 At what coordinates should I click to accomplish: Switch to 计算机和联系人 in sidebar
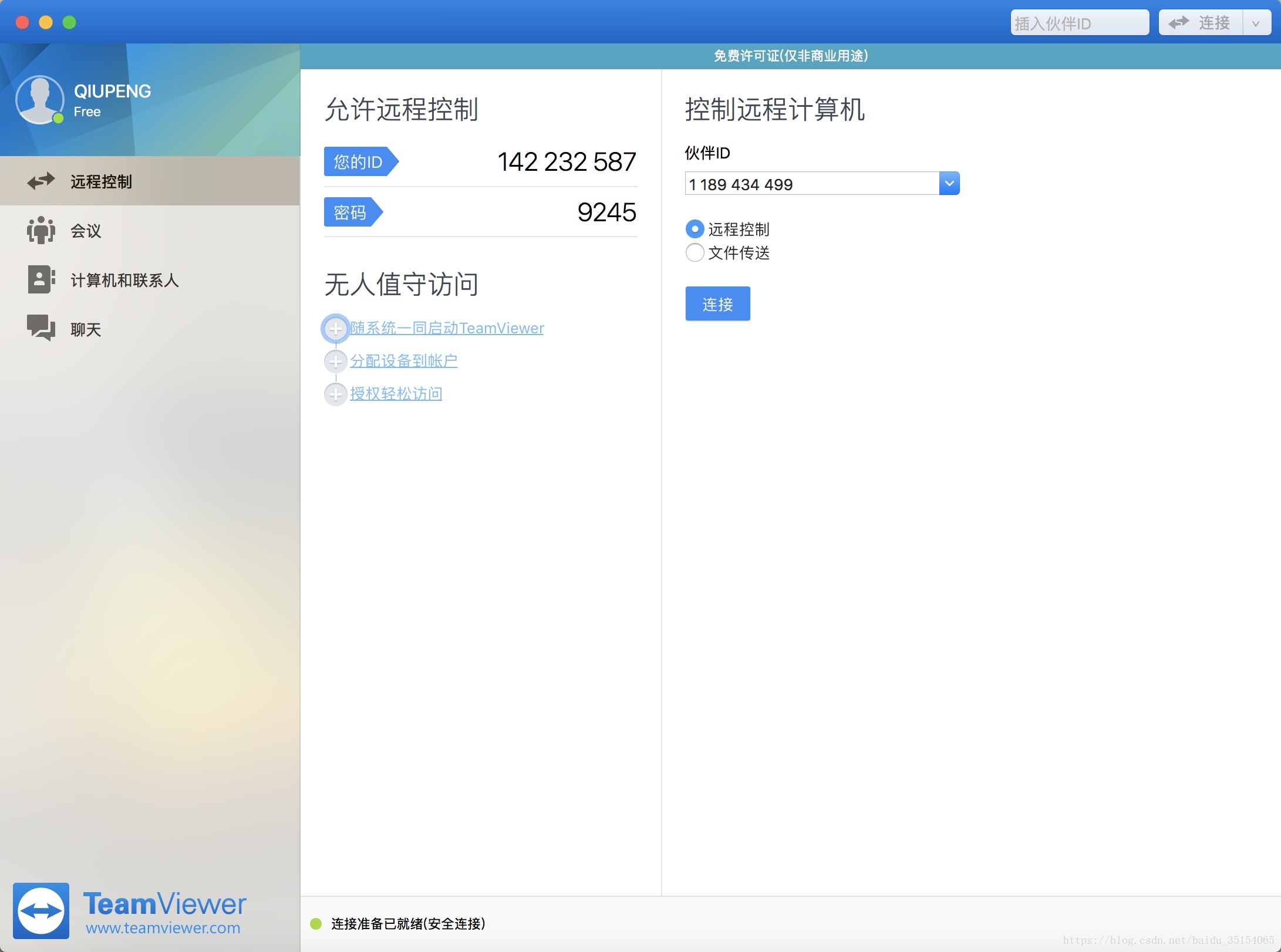[124, 280]
